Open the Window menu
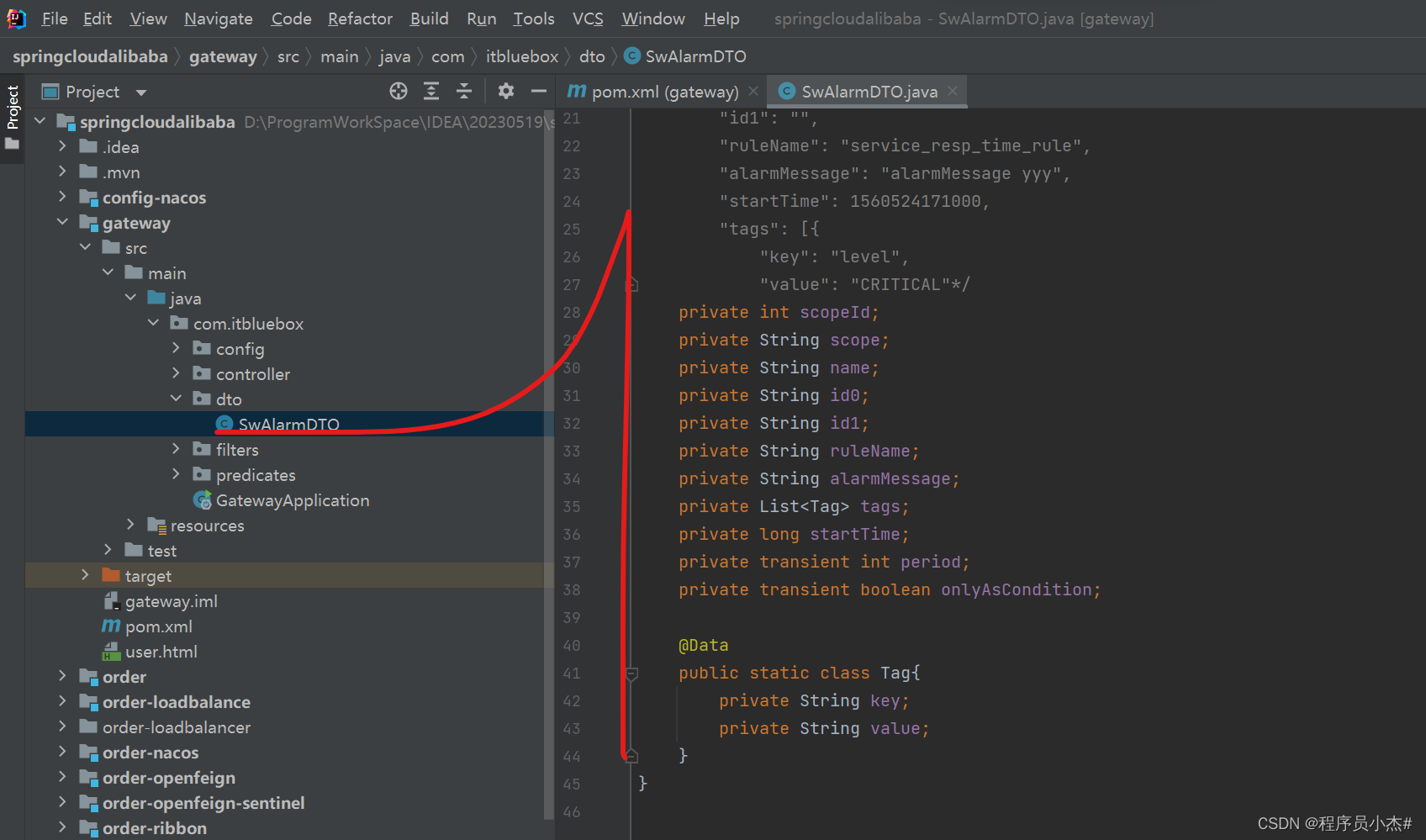Screen dimensions: 1426x840 [653, 18]
